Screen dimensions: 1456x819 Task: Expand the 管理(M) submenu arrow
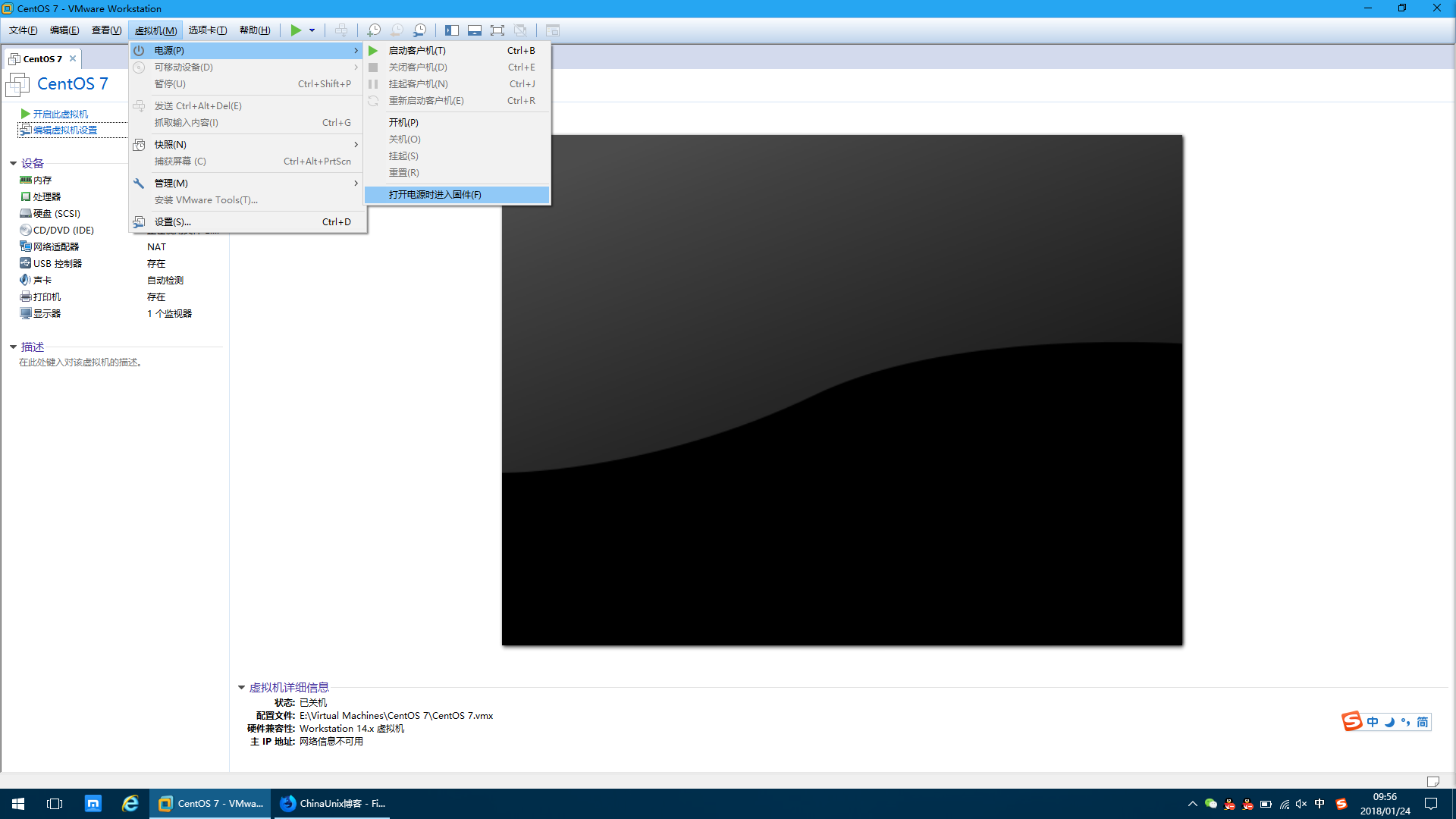coord(356,183)
